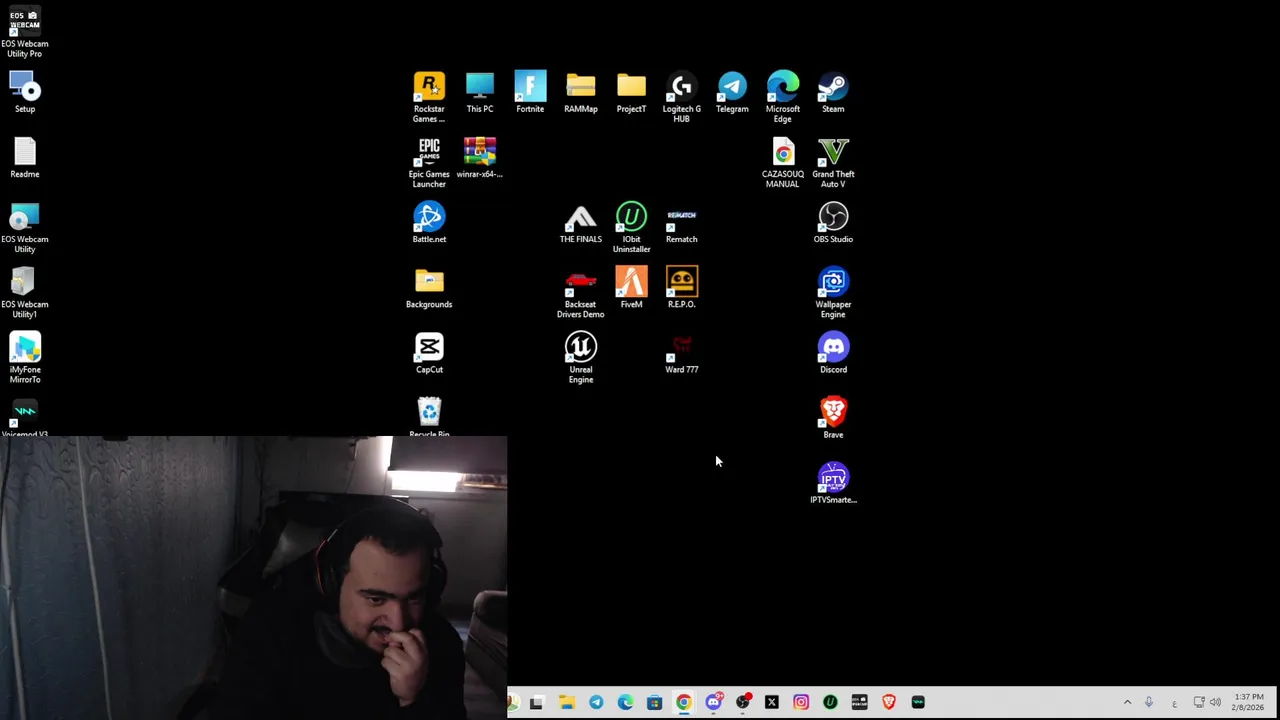Open Task View in the taskbar

tap(536, 702)
